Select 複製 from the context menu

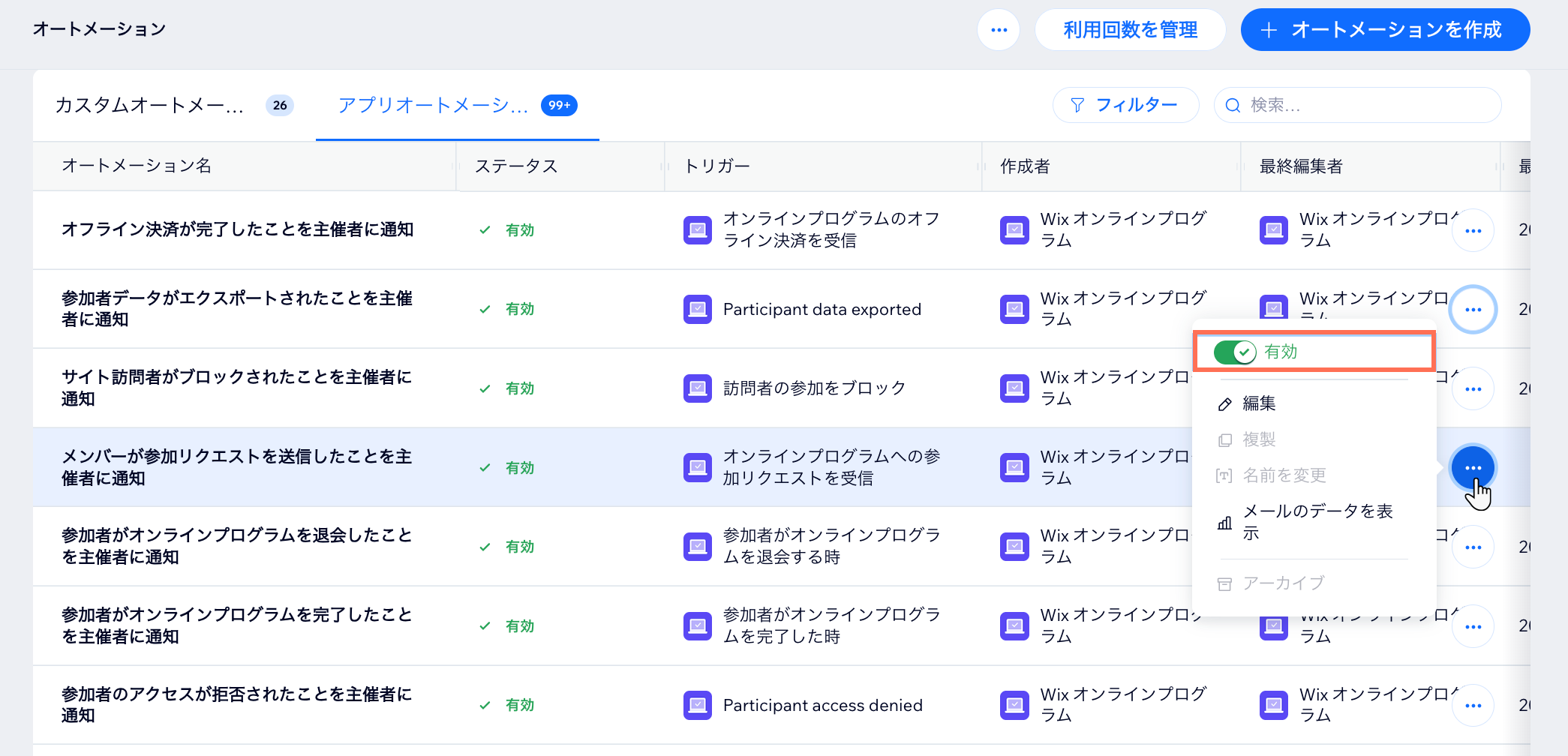1225,439
